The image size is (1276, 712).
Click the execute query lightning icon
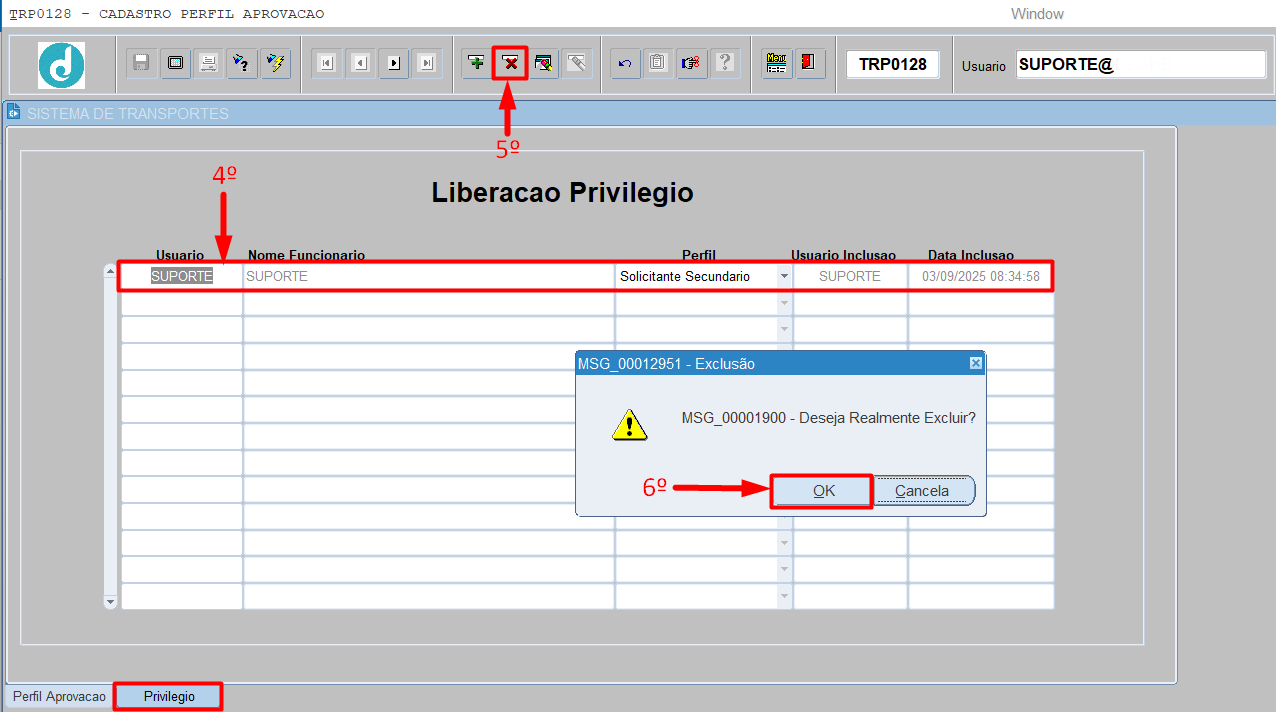[x=275, y=63]
